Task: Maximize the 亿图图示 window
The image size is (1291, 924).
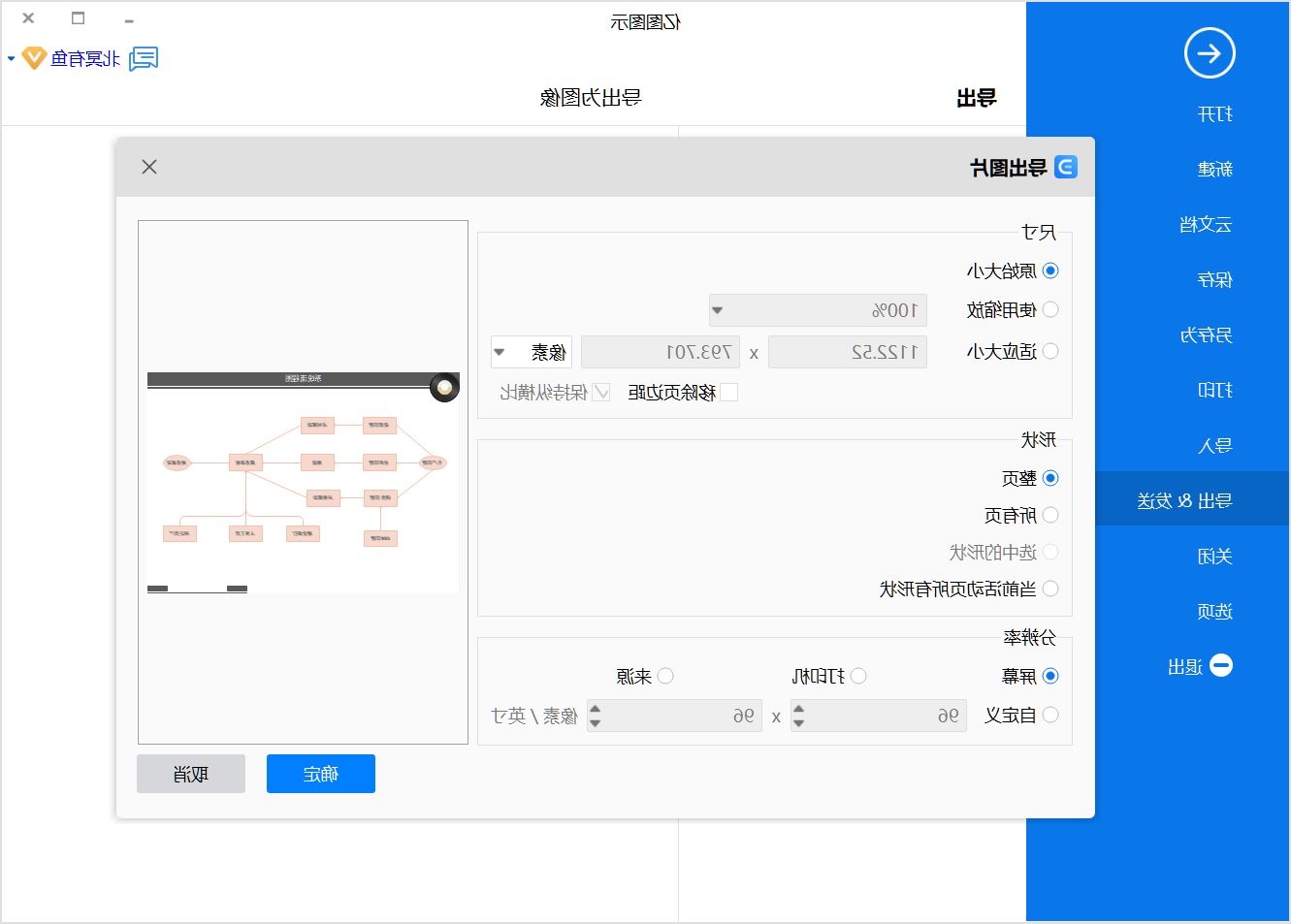Action: point(79,18)
